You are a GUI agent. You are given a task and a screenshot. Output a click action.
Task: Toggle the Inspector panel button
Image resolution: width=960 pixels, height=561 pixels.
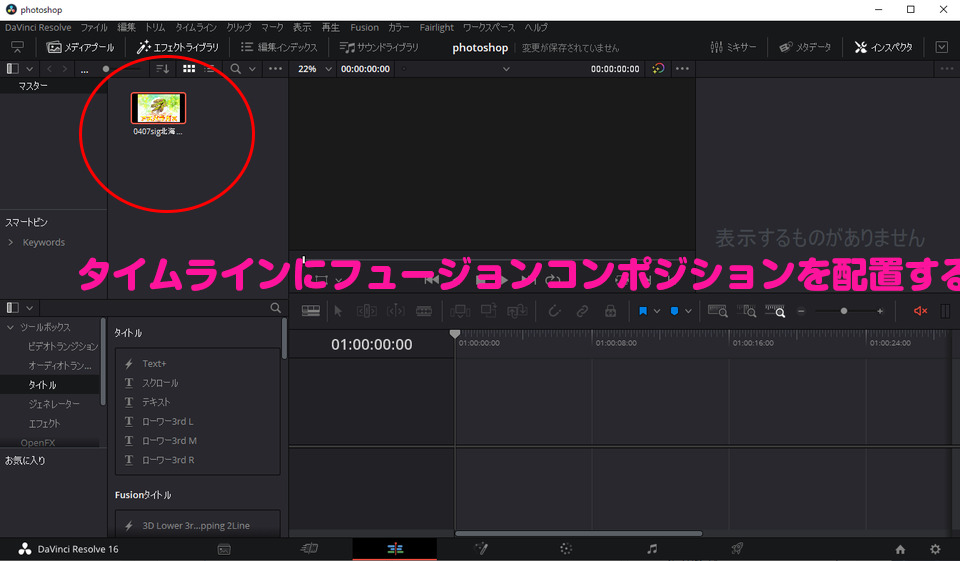883,47
